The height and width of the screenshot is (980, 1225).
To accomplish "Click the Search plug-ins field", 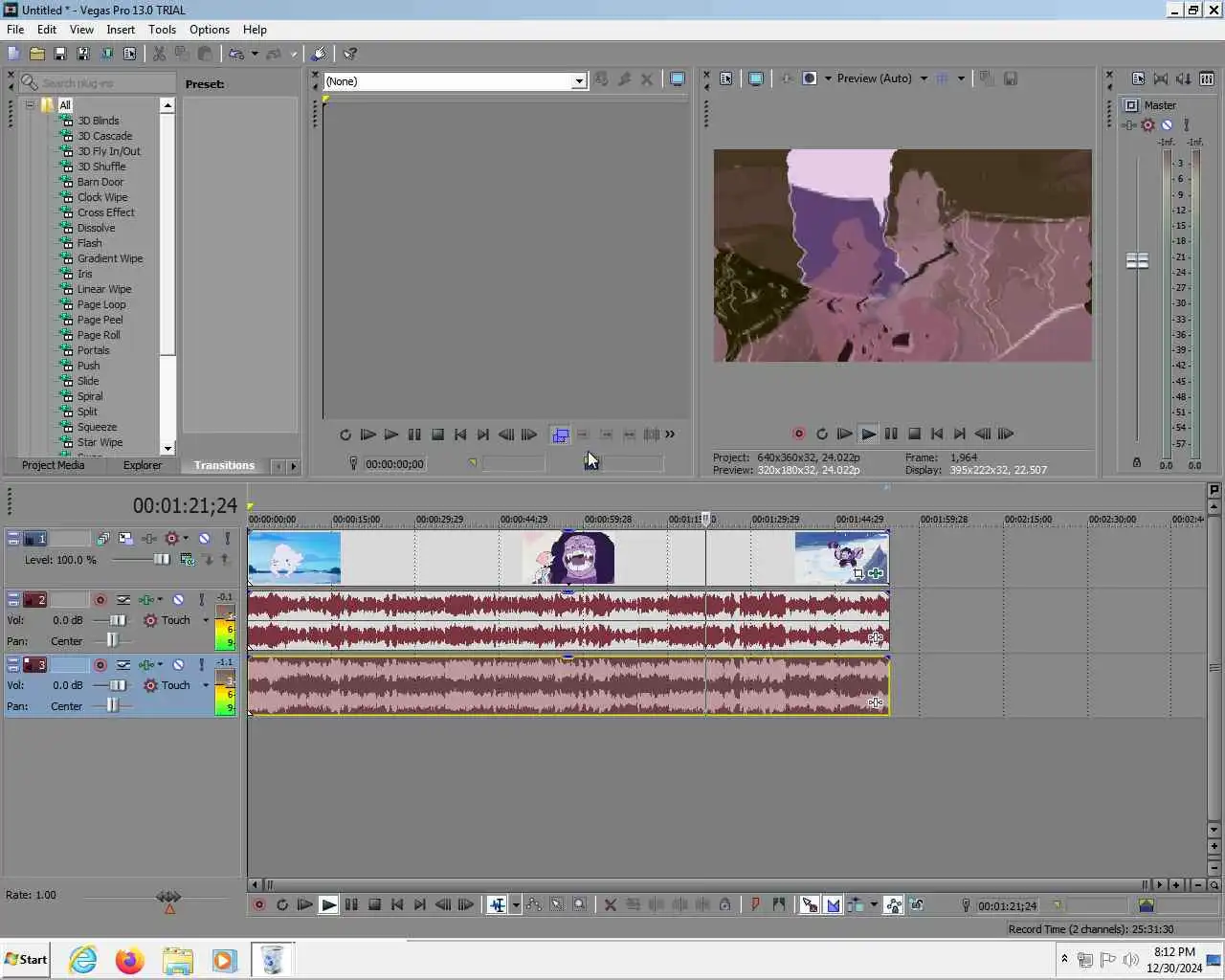I will (98, 83).
